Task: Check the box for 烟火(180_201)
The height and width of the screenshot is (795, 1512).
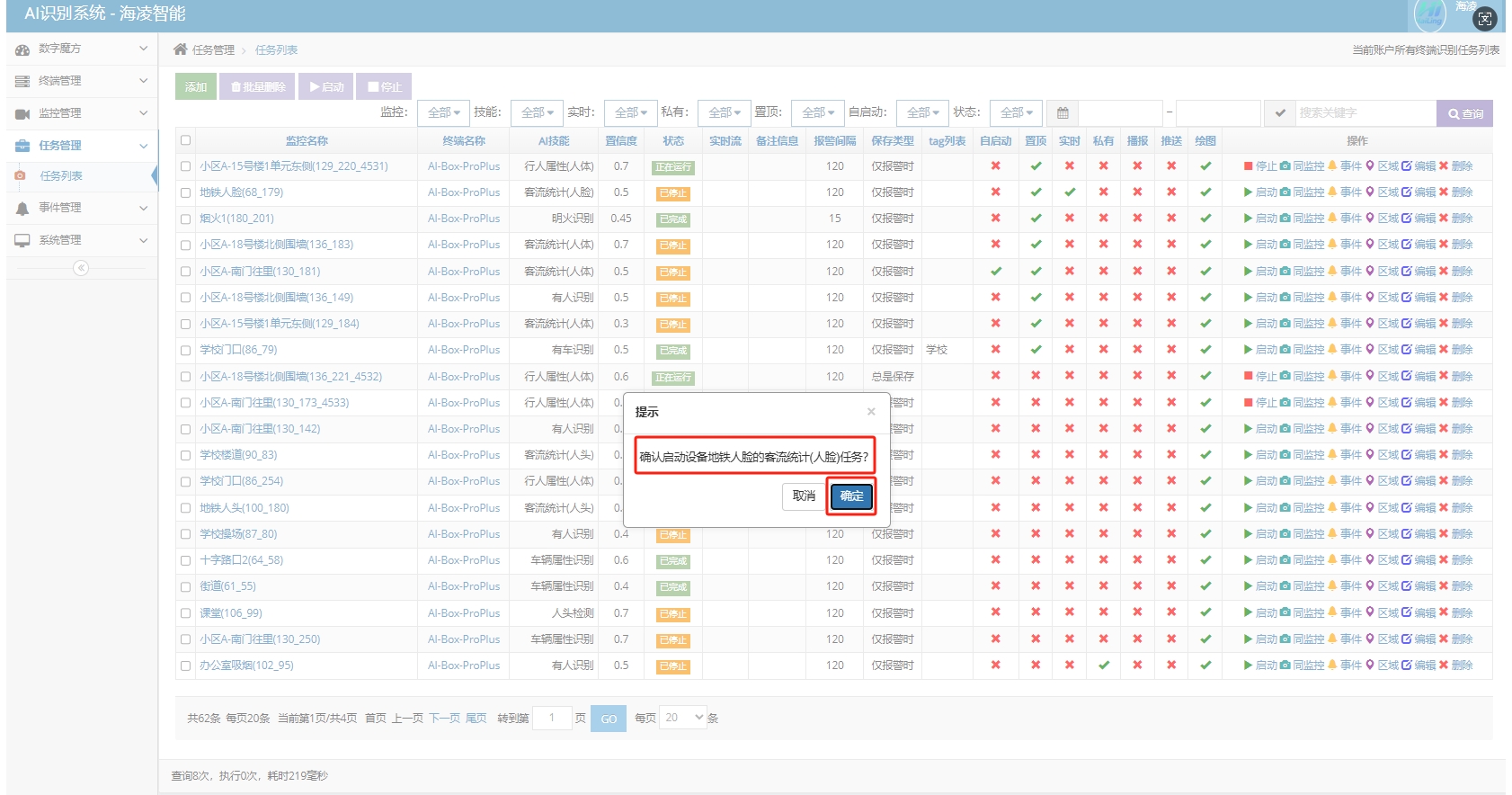Action: (x=185, y=219)
